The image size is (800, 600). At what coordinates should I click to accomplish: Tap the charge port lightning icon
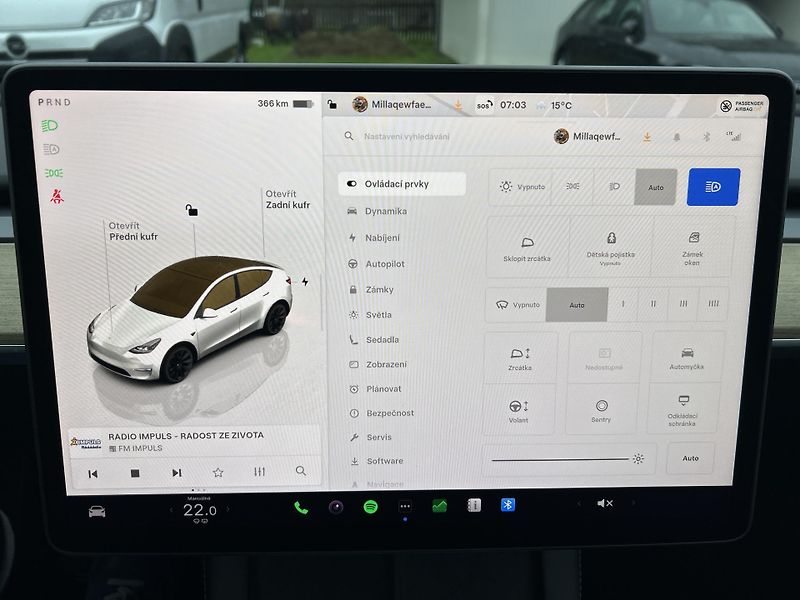(x=305, y=282)
